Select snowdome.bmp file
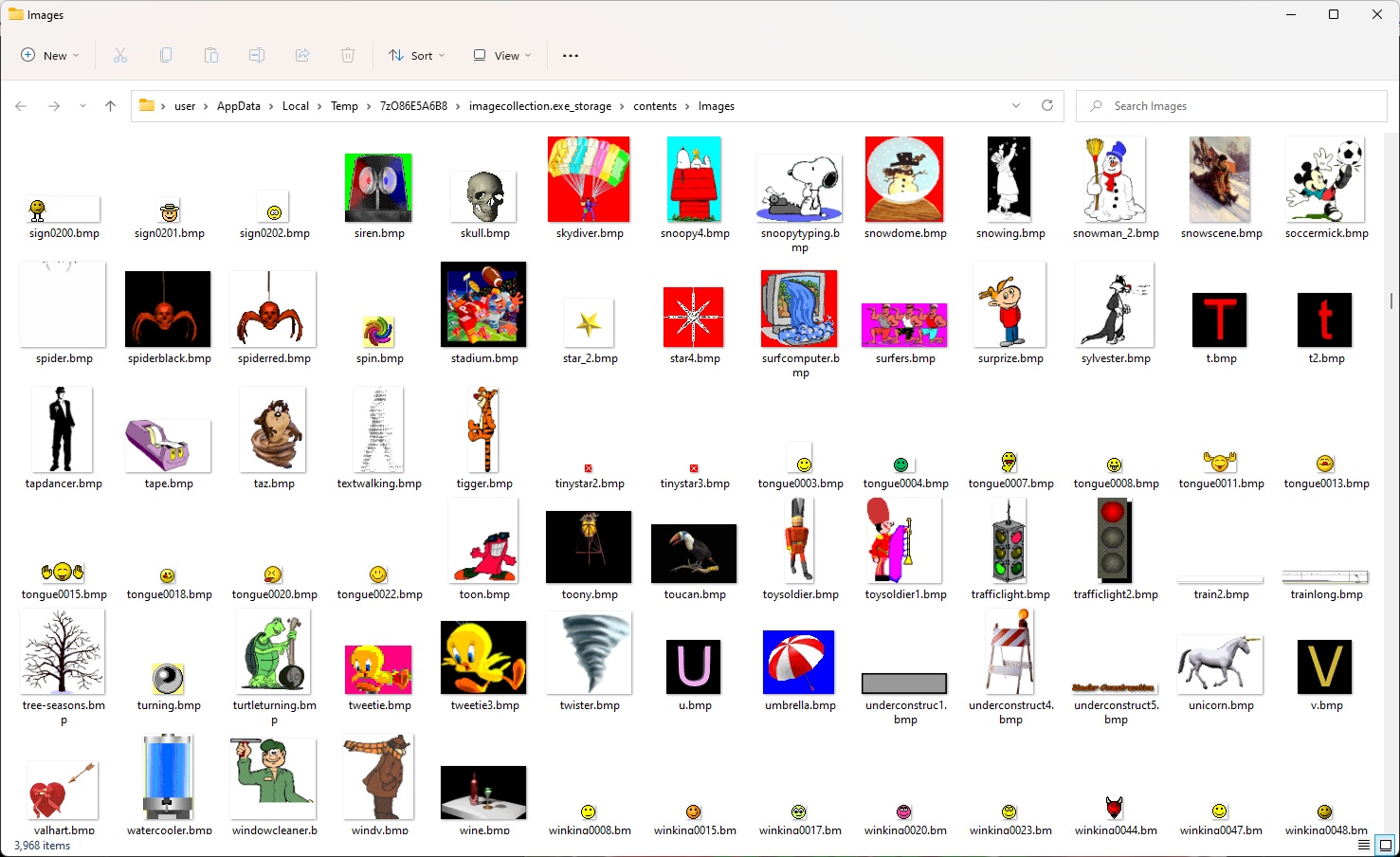This screenshot has height=857, width=1400. coord(904,179)
